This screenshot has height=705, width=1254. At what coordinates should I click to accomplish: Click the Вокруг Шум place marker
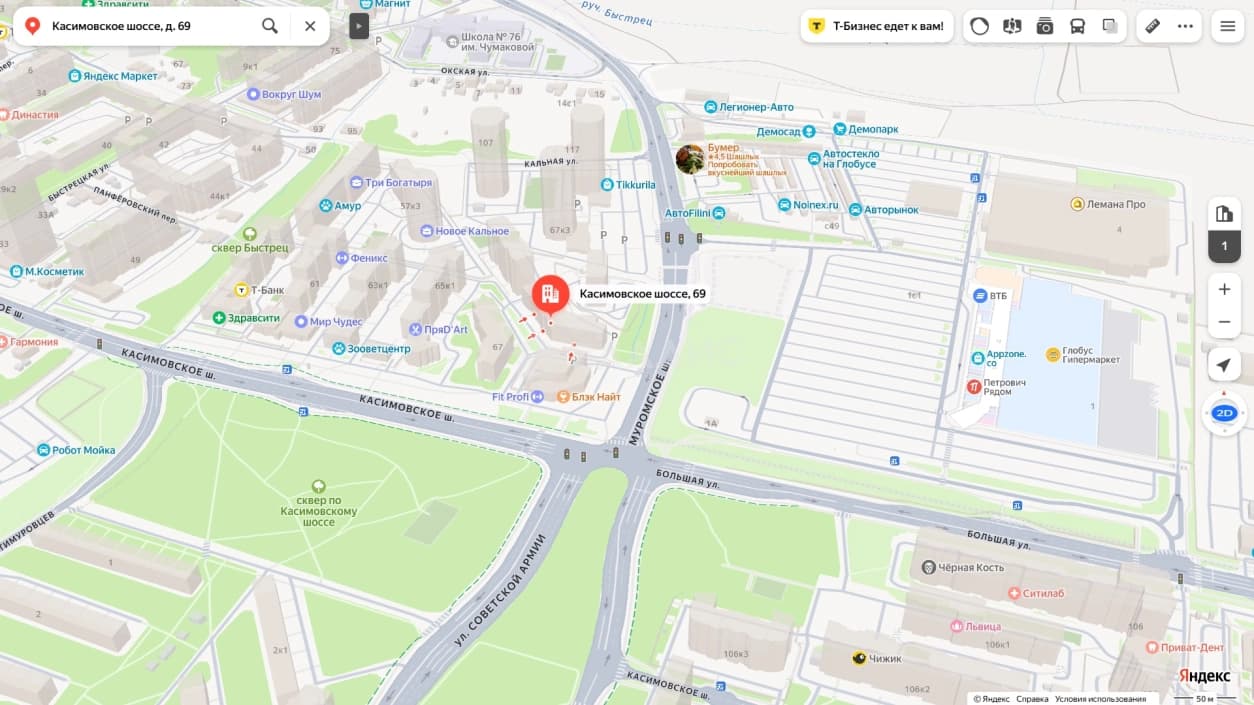253,94
